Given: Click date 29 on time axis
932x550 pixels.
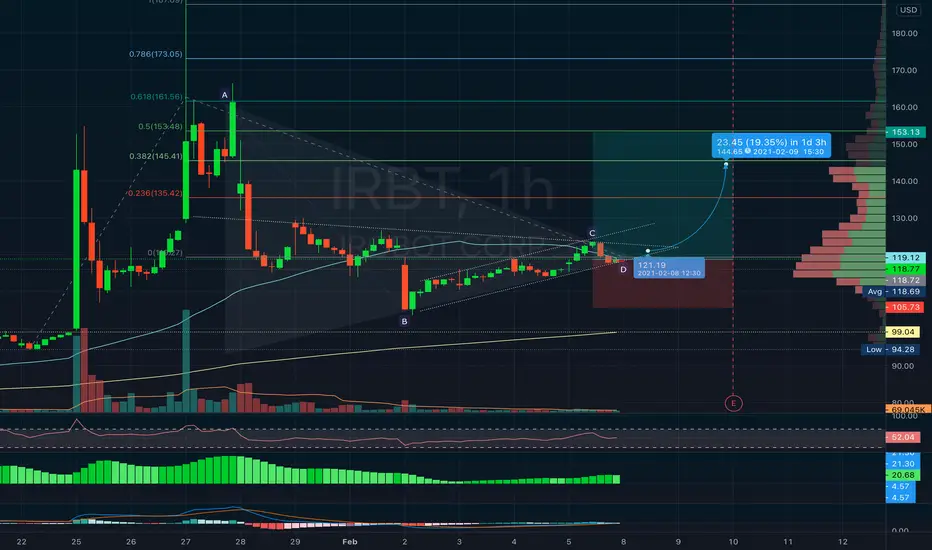Looking at the screenshot, I should click(295, 542).
